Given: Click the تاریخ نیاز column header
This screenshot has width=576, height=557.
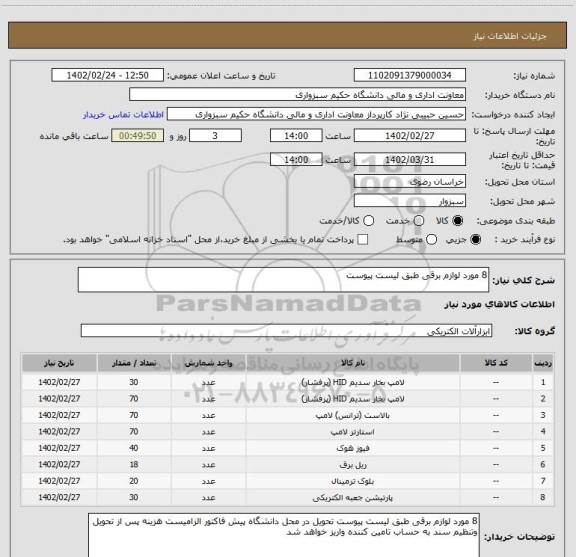Looking at the screenshot, I should [x=59, y=363].
